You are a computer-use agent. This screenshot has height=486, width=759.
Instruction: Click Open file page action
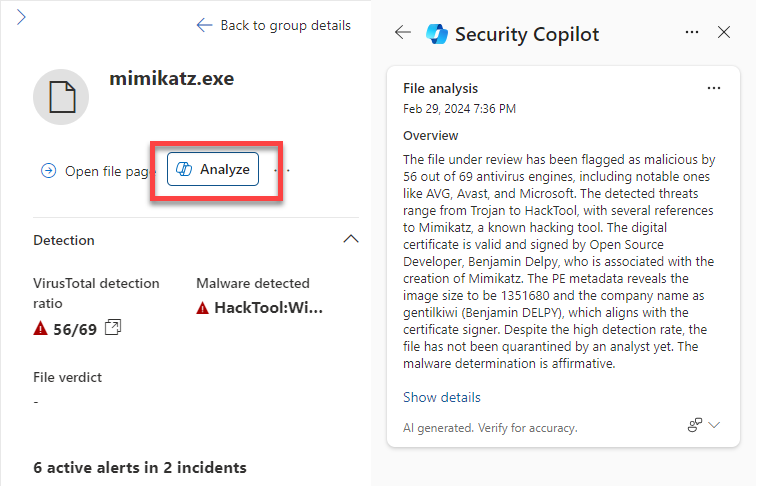pos(98,171)
